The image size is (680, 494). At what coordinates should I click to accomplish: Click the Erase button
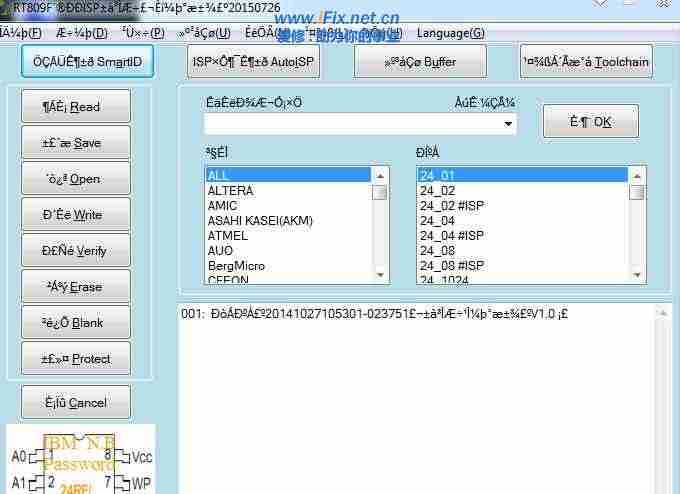(x=76, y=287)
